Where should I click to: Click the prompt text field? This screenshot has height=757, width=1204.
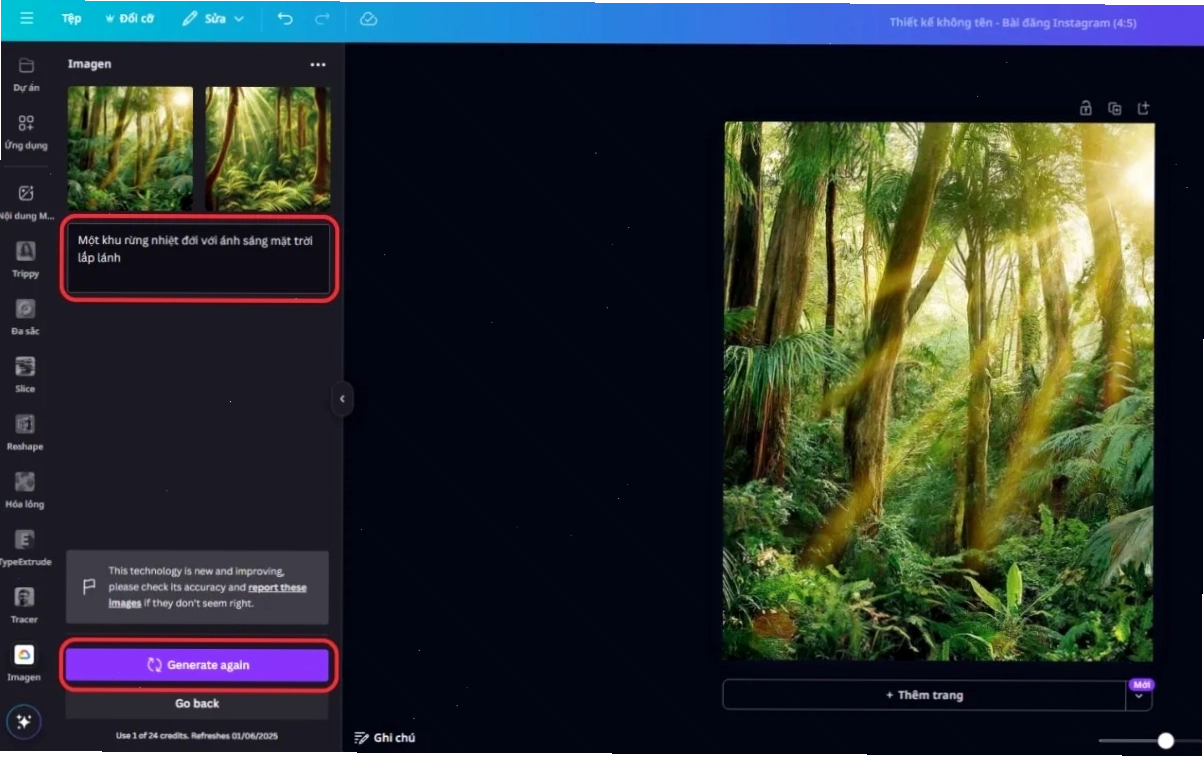click(x=198, y=258)
